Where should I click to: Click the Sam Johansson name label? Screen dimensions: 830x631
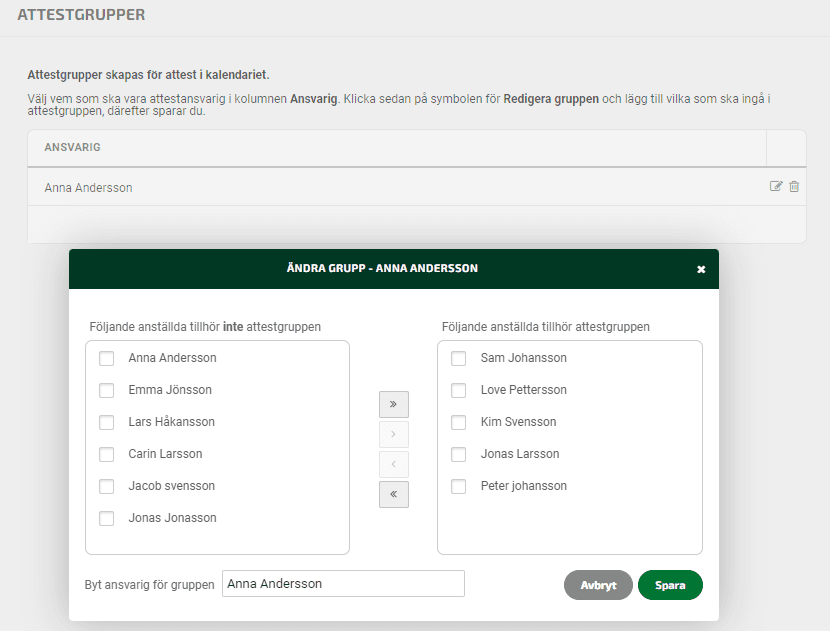tap(524, 358)
